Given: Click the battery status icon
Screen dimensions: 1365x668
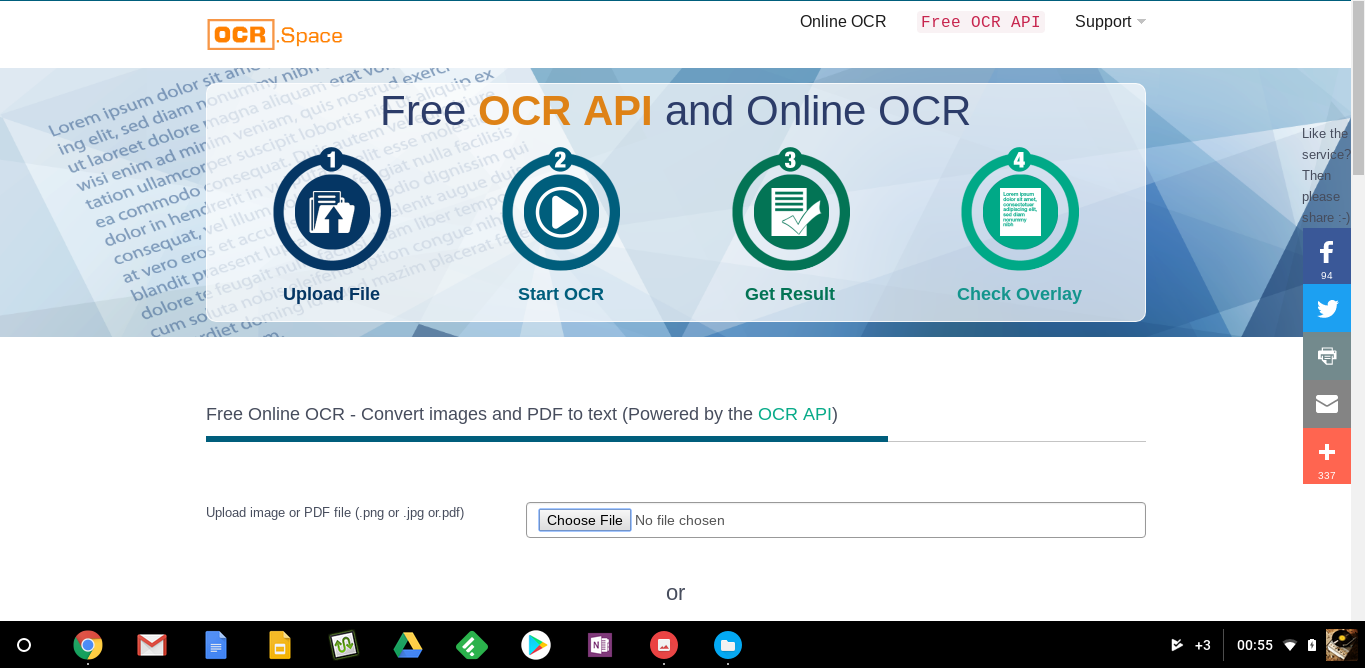Looking at the screenshot, I should pyautogui.click(x=1312, y=645).
